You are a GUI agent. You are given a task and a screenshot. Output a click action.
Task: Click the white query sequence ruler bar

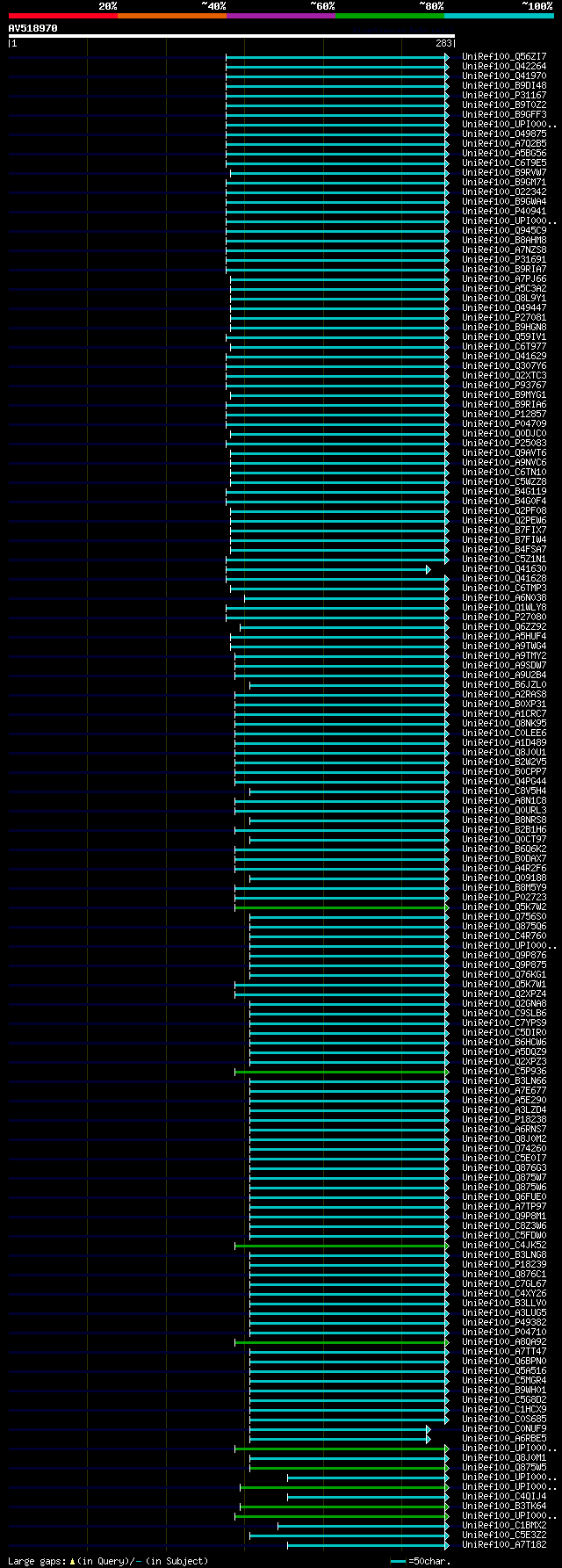(x=232, y=36)
